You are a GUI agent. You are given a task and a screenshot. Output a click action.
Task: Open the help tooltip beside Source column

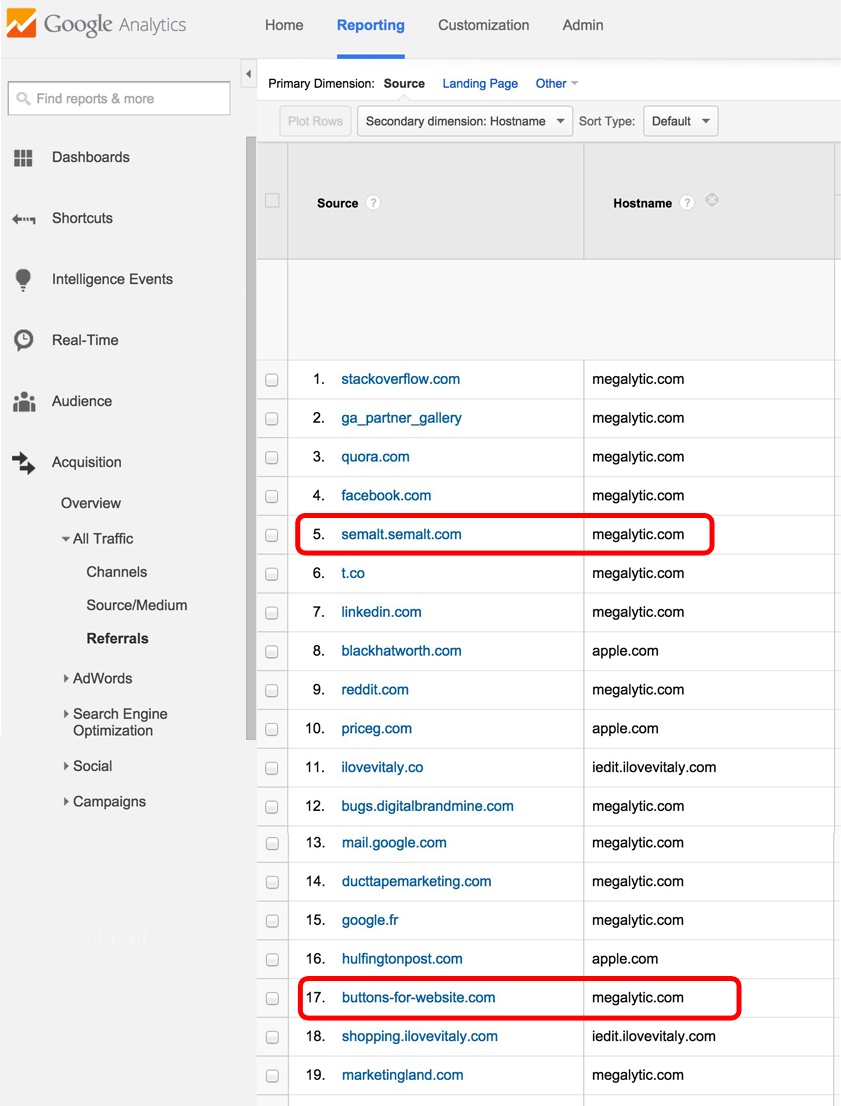pyautogui.click(x=372, y=202)
